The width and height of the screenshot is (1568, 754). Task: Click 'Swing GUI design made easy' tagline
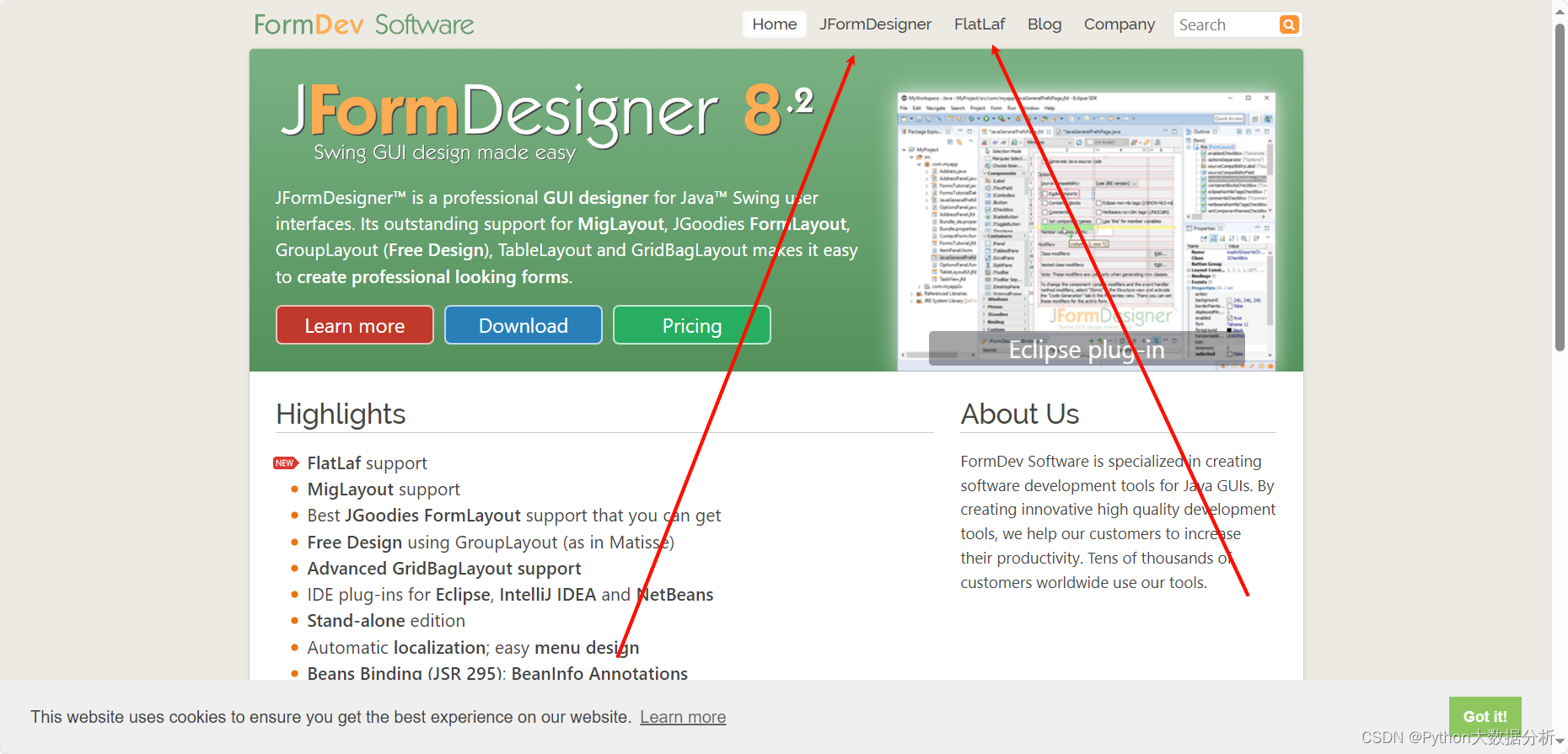pyautogui.click(x=444, y=152)
